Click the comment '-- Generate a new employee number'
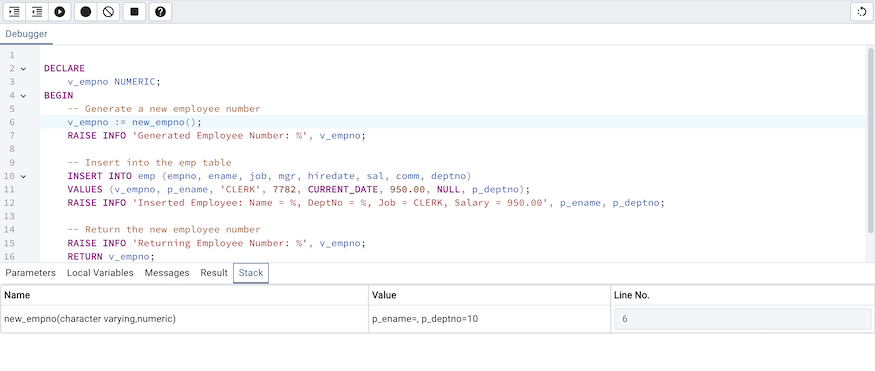This screenshot has height=371, width=875. [164, 109]
